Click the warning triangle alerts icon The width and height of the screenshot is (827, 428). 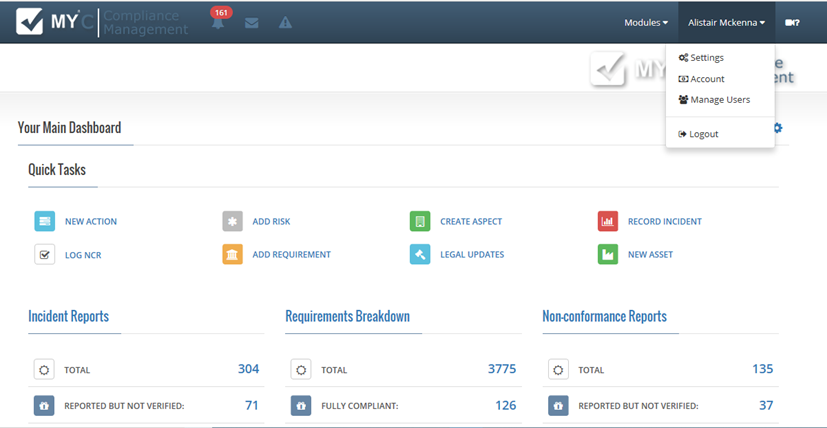[285, 23]
